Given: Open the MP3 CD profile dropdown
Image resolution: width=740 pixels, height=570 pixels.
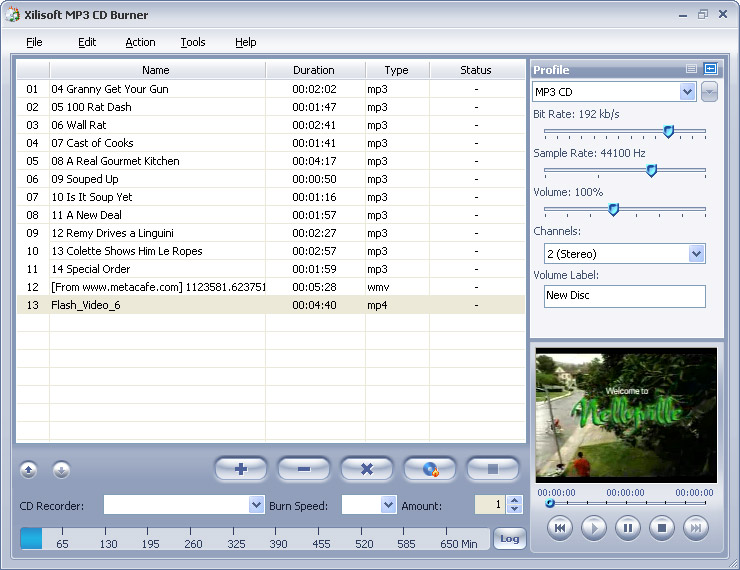Looking at the screenshot, I should 687,92.
